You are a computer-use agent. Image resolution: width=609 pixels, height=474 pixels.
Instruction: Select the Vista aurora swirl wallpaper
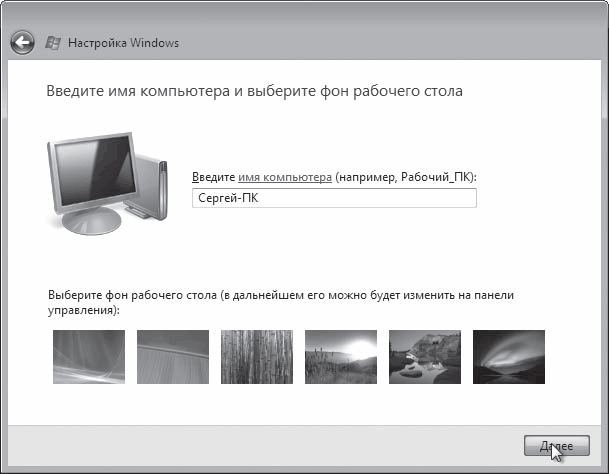pos(89,357)
